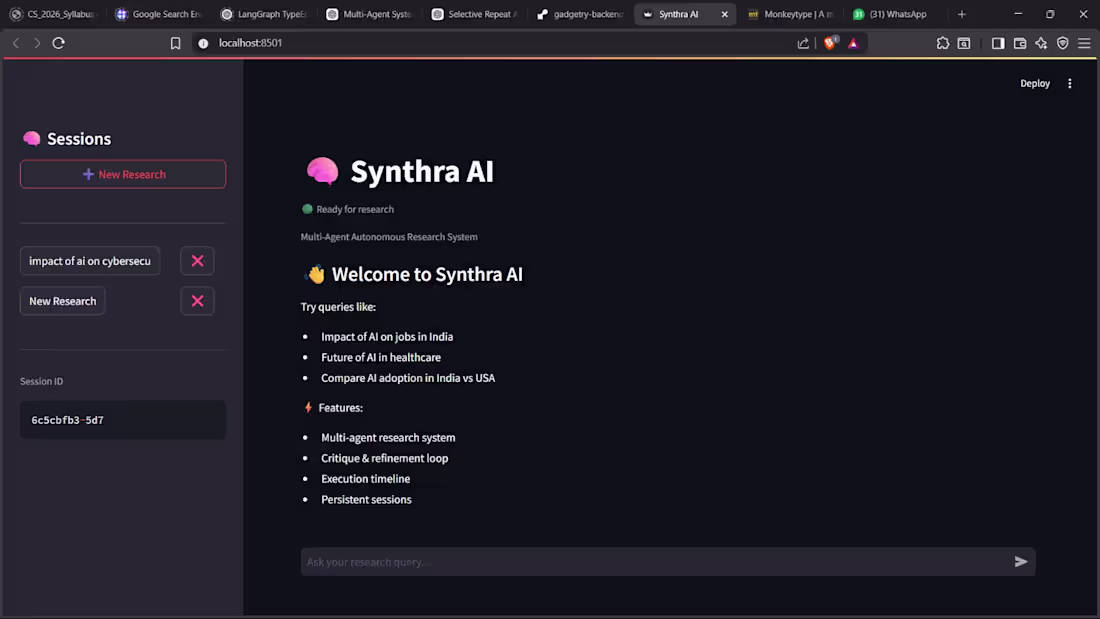Viewport: 1100px width, 619px height.
Task: Open the 'impact of ai on cybersecu' session
Action: [x=90, y=261]
